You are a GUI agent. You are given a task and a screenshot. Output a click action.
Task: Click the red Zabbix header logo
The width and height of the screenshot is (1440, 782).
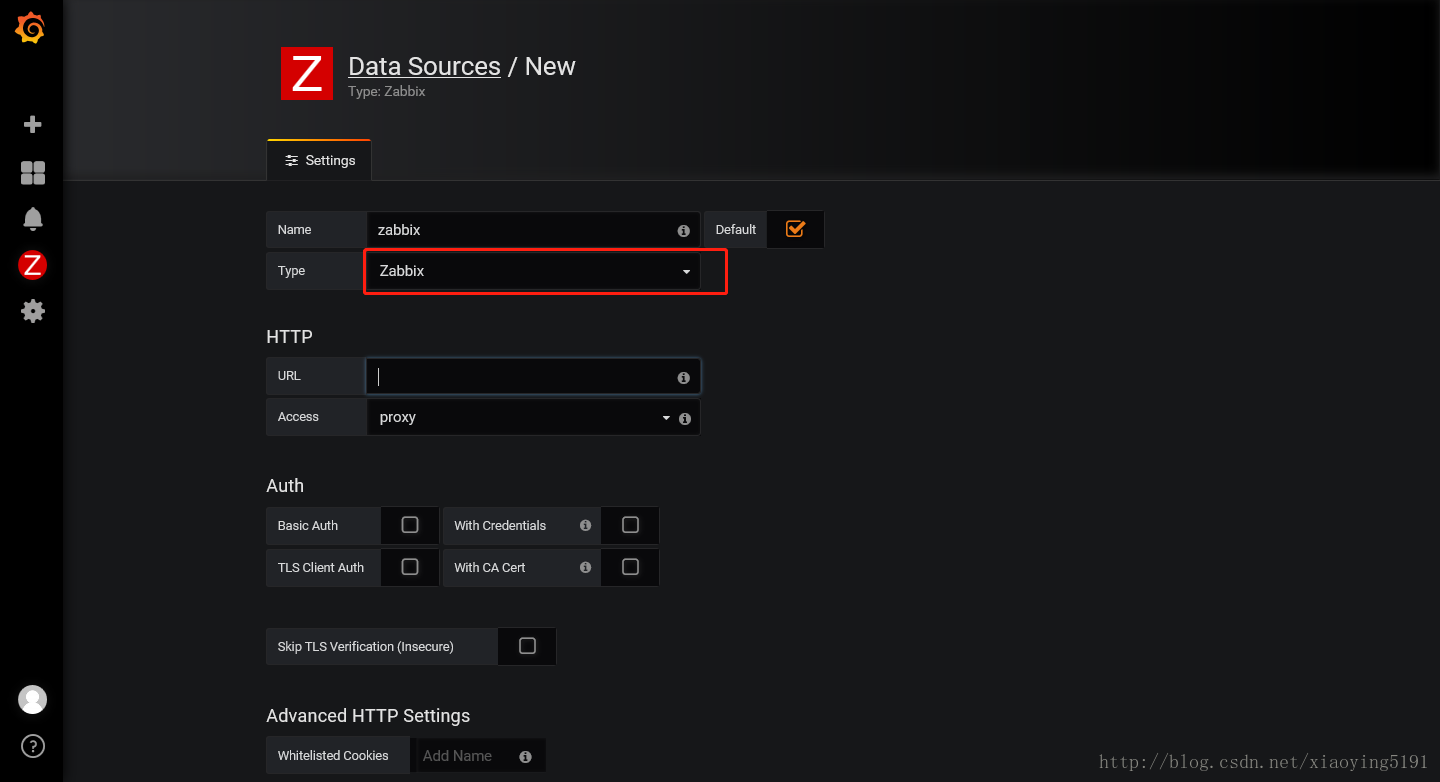pyautogui.click(x=307, y=73)
